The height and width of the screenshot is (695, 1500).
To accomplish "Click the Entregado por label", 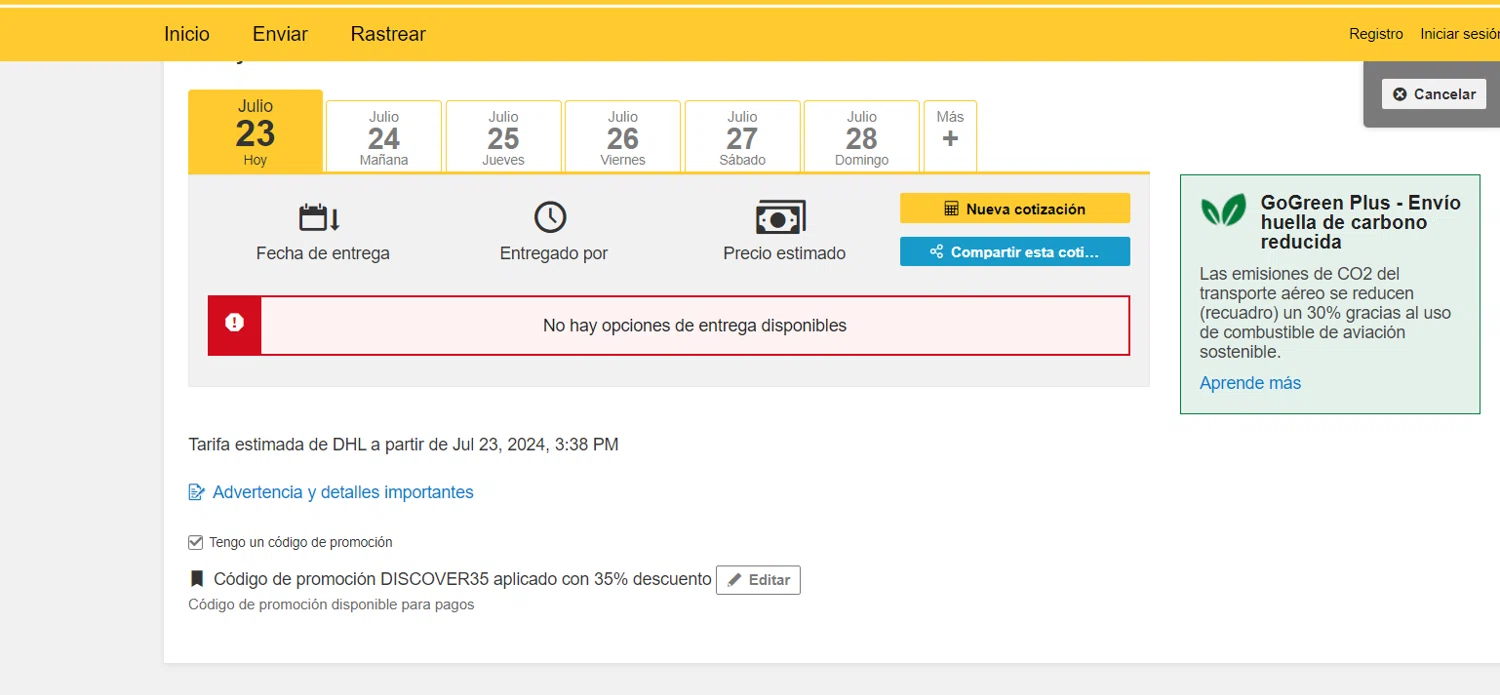I will click(554, 254).
